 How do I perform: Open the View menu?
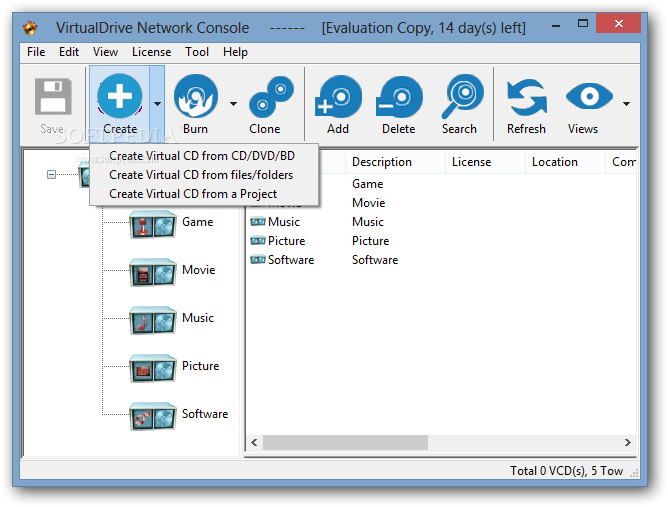[x=105, y=52]
